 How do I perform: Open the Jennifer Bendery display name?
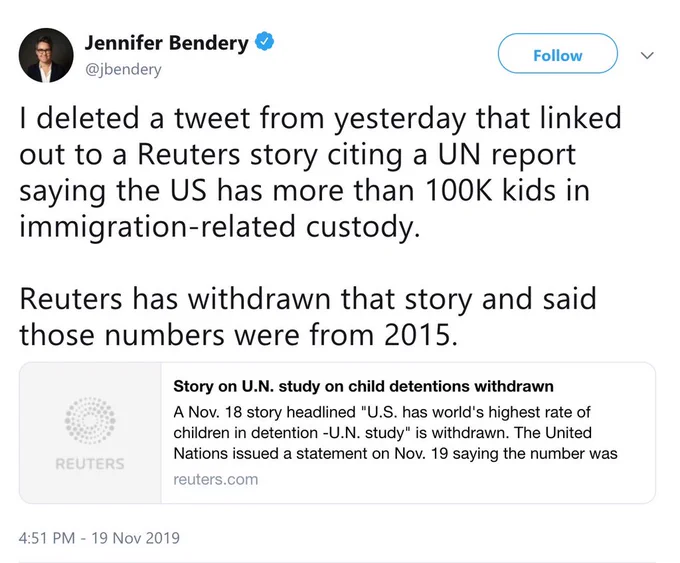[x=167, y=43]
